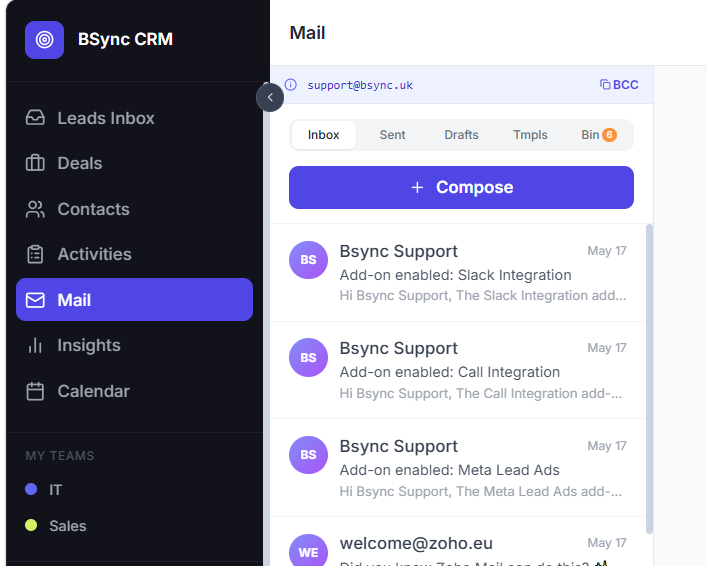The width and height of the screenshot is (708, 573).
Task: Click the BSync CRM logo icon
Action: click(44, 40)
